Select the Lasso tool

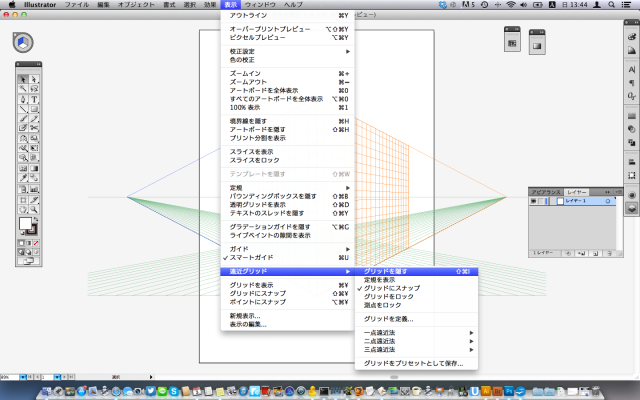click(x=34, y=89)
